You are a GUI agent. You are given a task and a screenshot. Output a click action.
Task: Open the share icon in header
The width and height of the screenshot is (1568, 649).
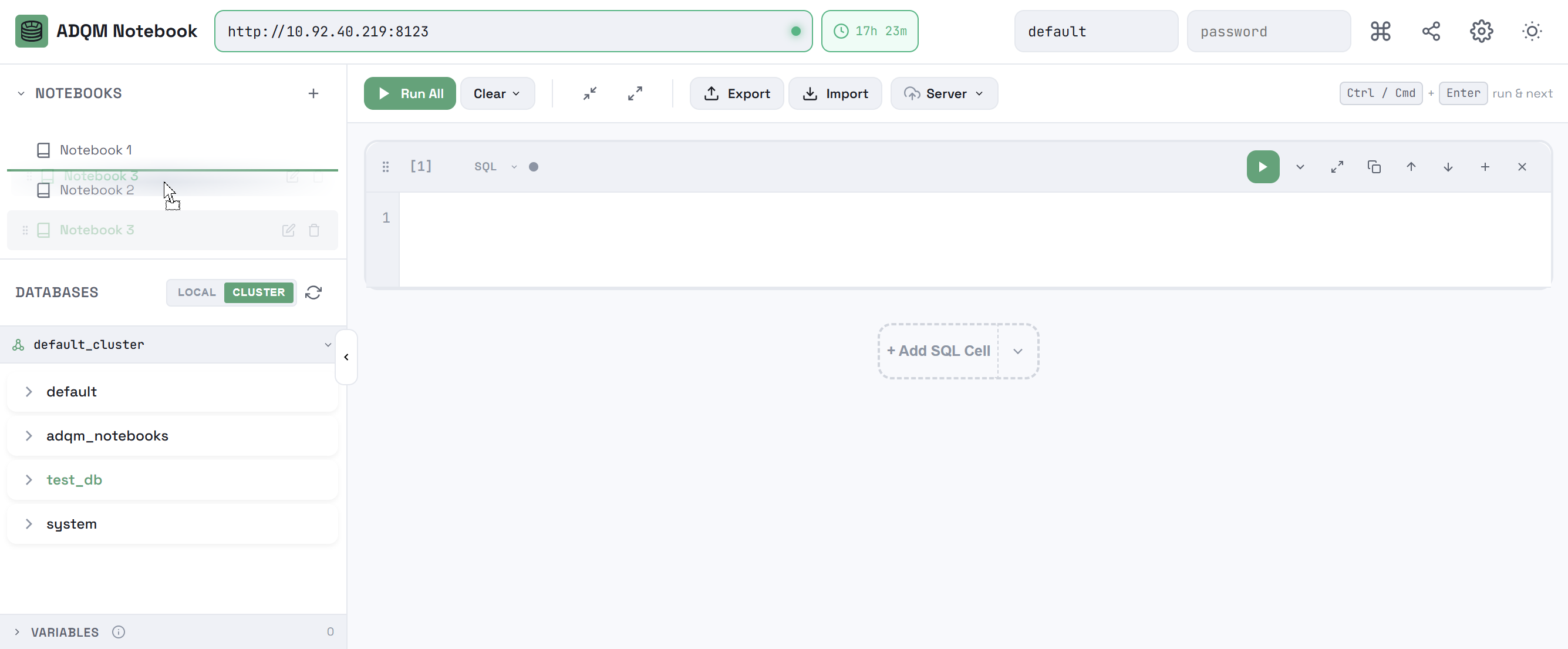(1431, 31)
